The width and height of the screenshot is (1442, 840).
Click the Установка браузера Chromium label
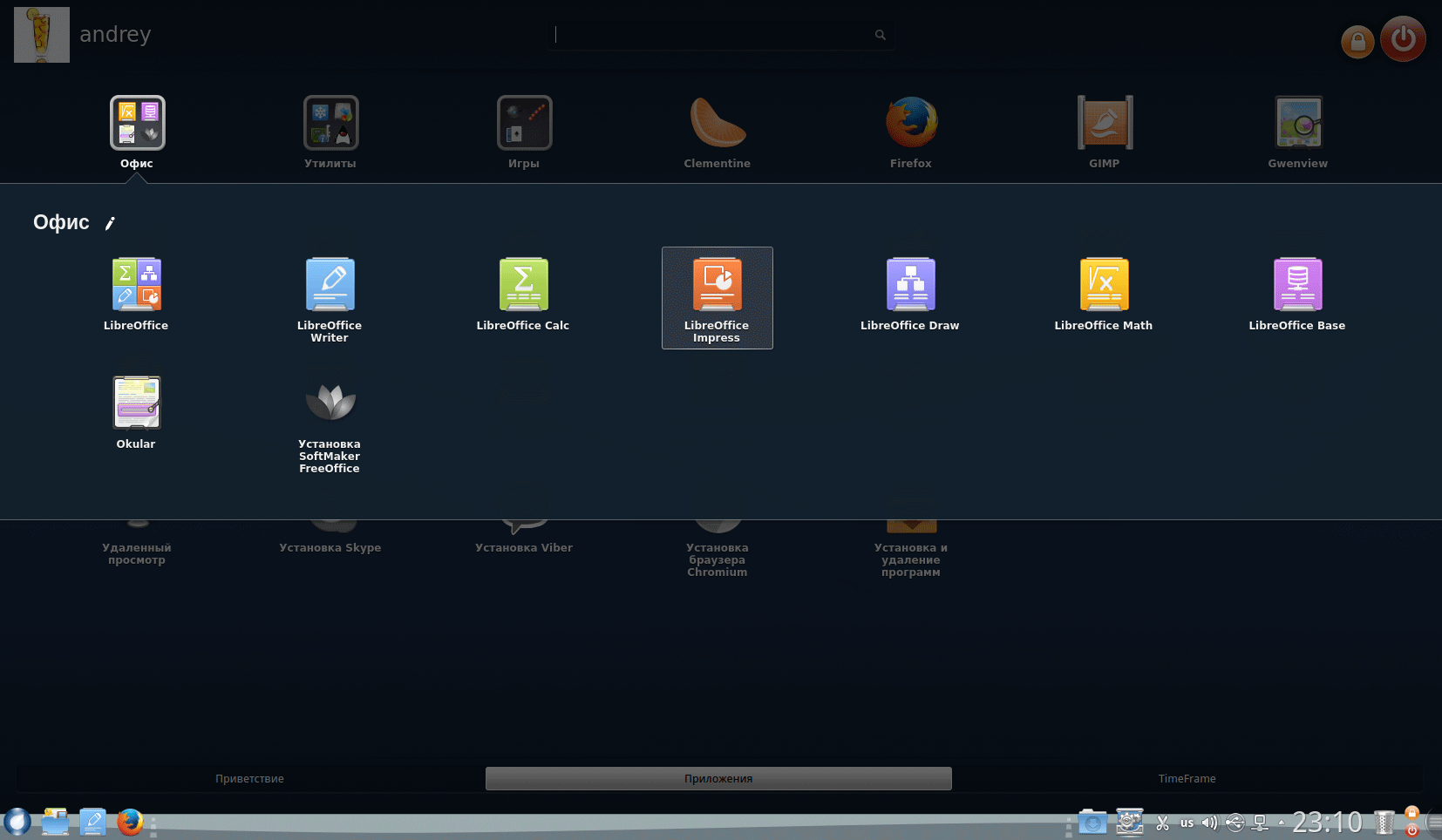pyautogui.click(x=718, y=560)
